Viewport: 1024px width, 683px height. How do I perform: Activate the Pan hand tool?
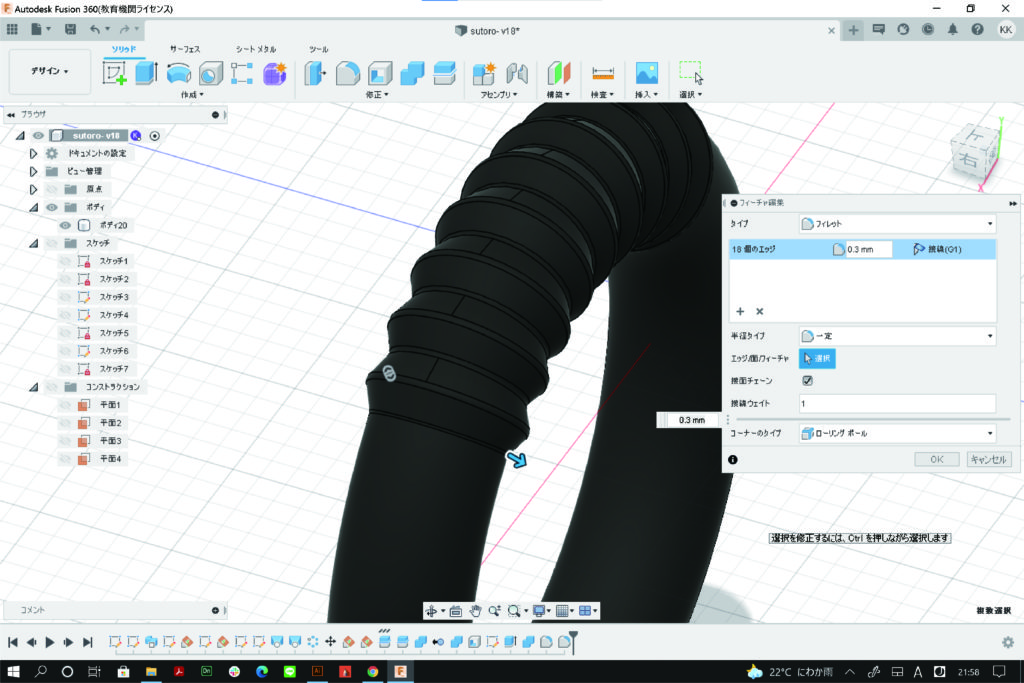476,611
